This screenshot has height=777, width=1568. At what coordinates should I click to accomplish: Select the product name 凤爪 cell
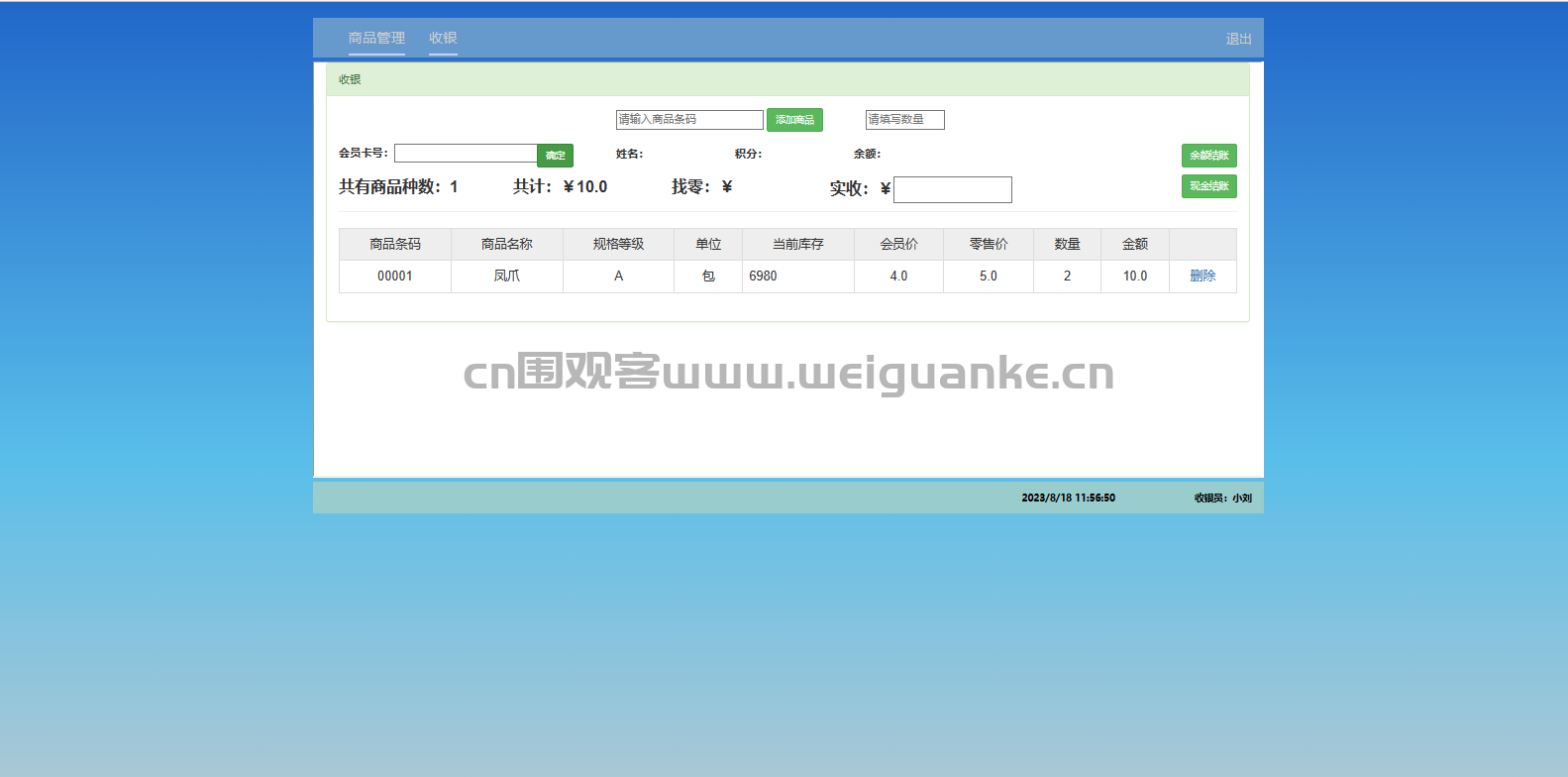click(507, 277)
